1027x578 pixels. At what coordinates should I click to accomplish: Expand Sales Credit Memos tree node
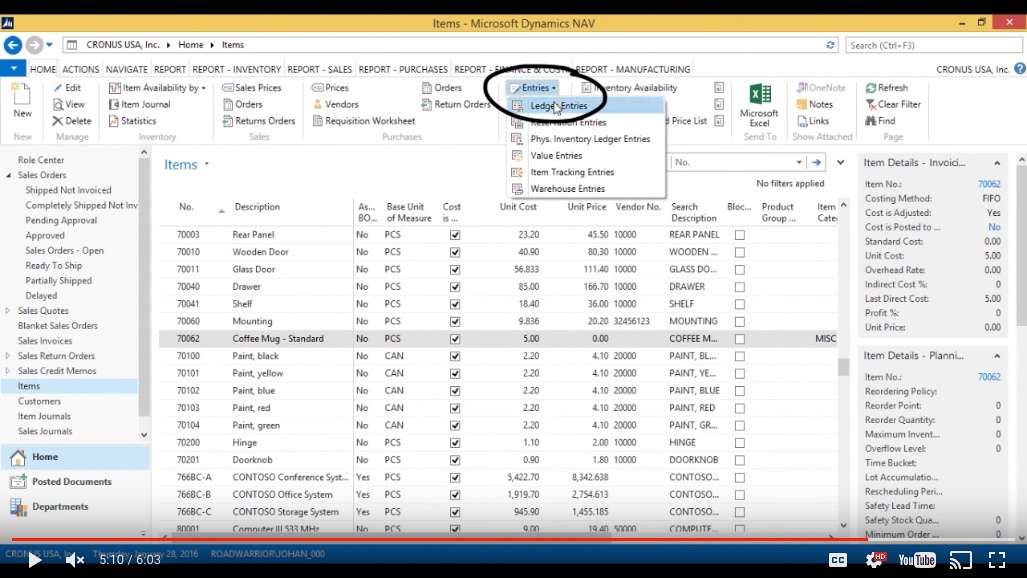point(8,371)
